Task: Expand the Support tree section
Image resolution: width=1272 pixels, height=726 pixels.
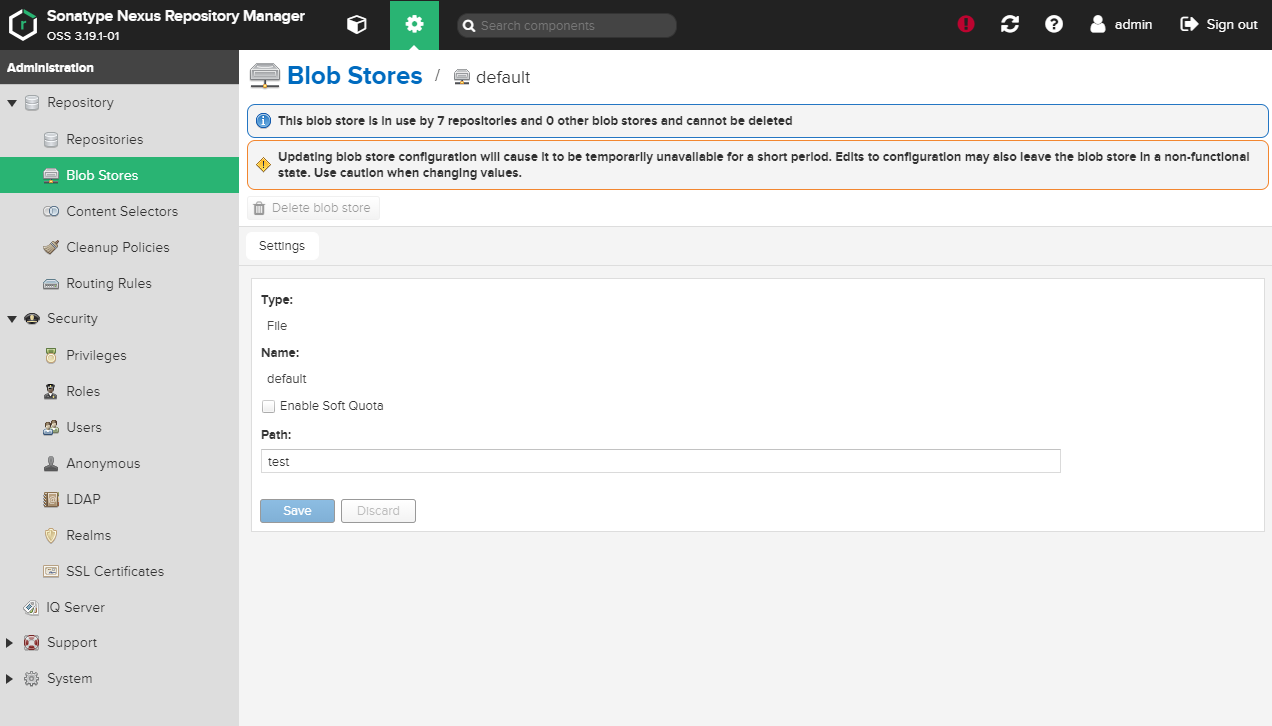Action: (x=12, y=643)
